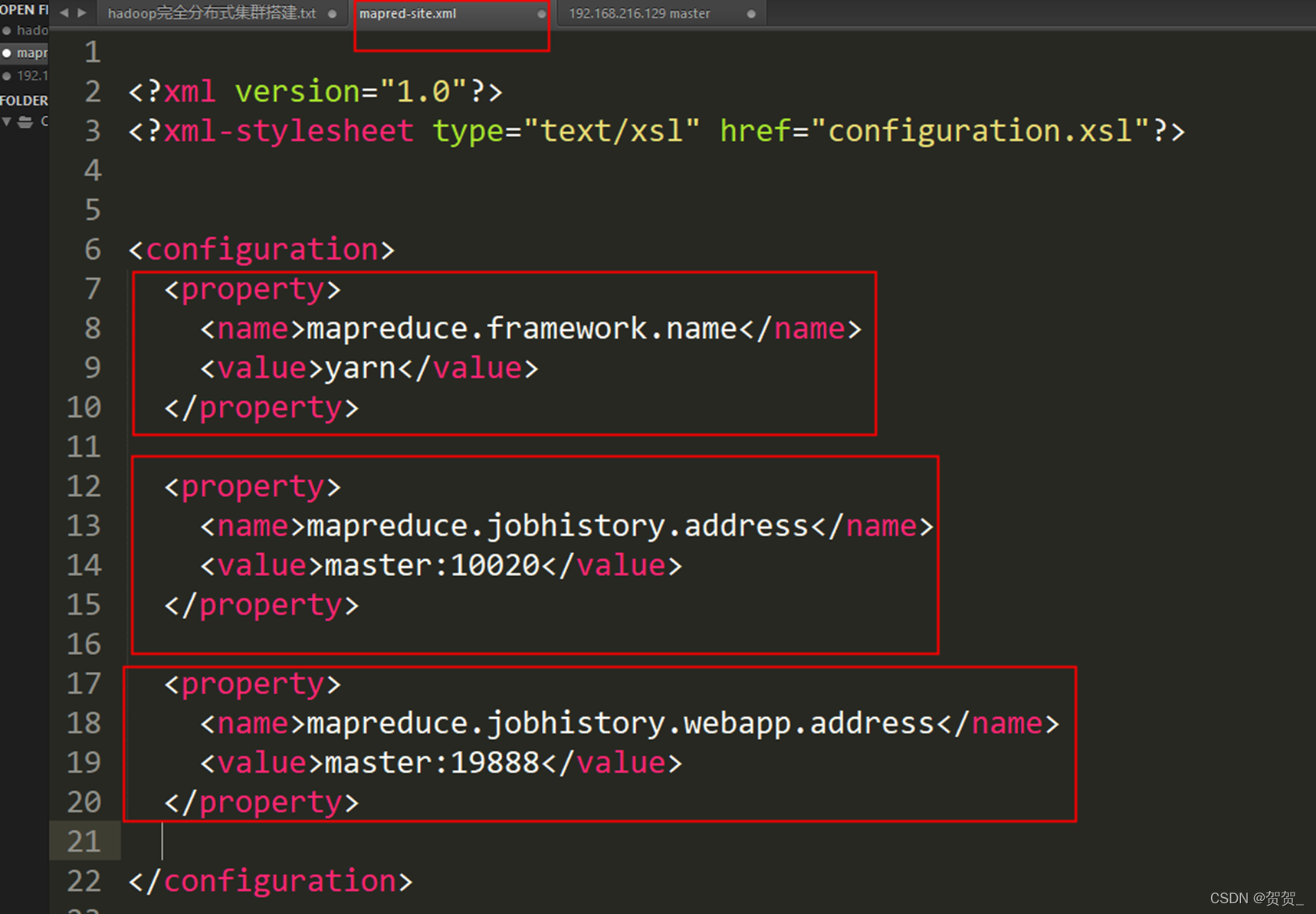Image resolution: width=1316 pixels, height=914 pixels.
Task: Close the mapred-site.xml tab via its dot
Action: (541, 14)
